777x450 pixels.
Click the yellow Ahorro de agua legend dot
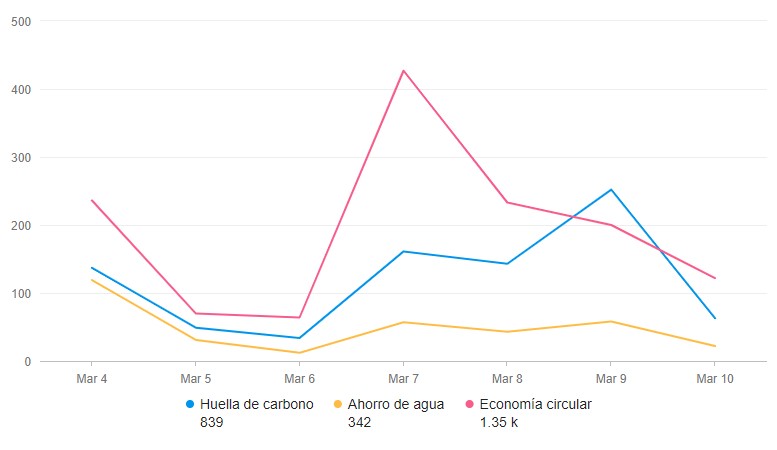click(338, 405)
